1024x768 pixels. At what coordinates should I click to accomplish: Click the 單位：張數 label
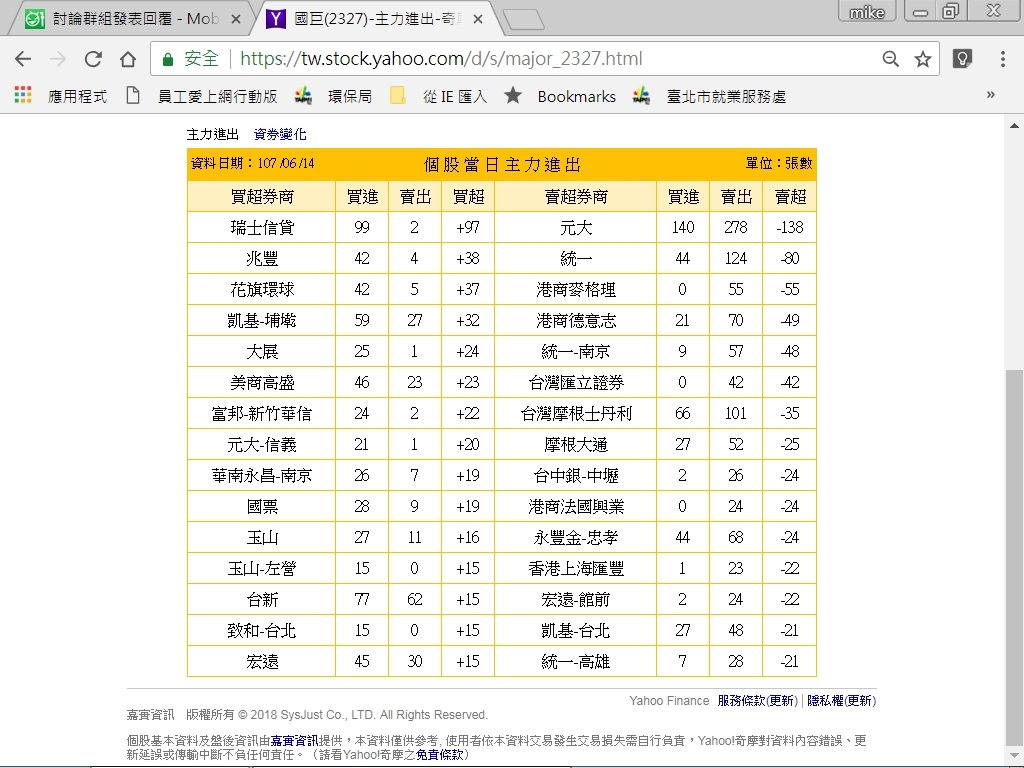[779, 163]
